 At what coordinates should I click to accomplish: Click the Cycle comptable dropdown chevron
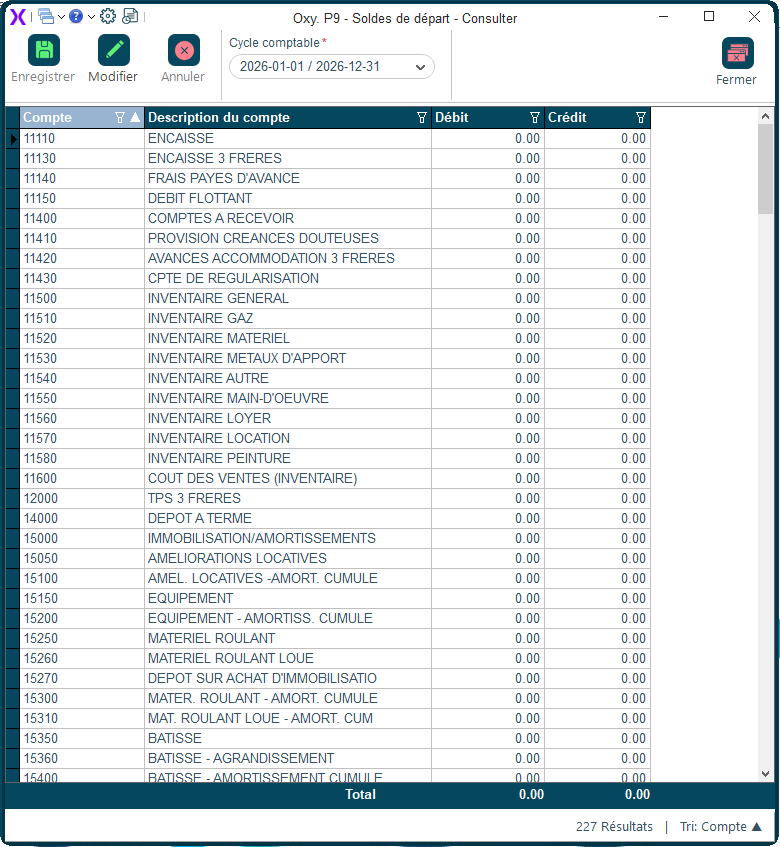(x=420, y=68)
